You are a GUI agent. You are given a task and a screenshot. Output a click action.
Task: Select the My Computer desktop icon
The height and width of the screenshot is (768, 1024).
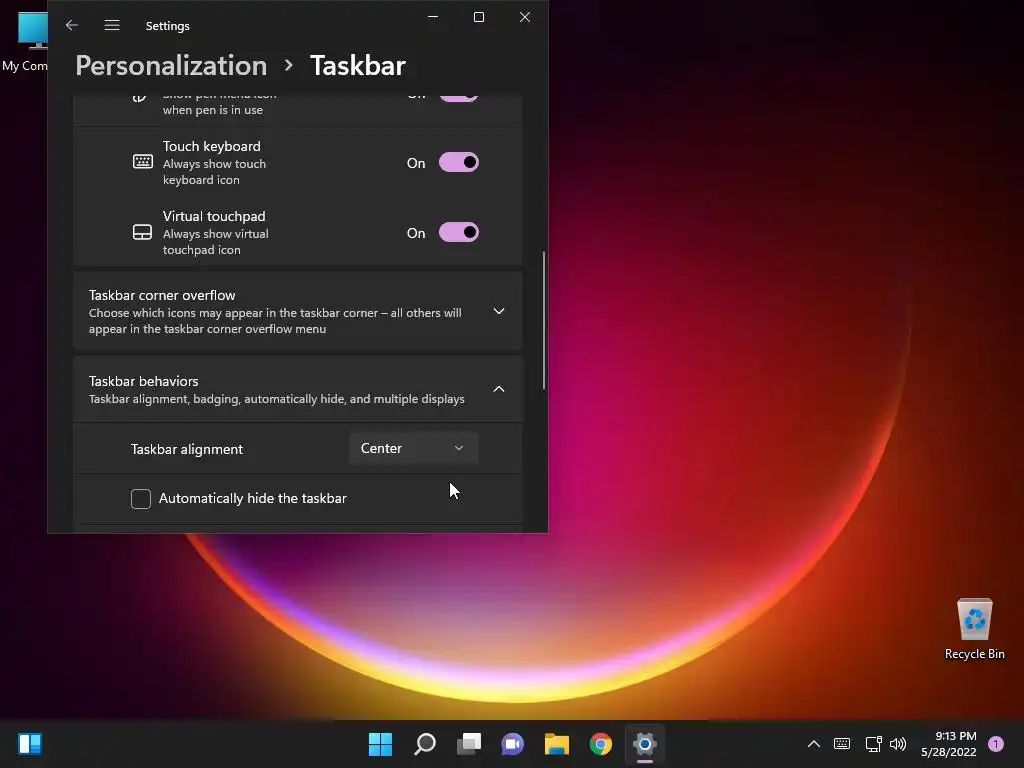click(x=26, y=42)
